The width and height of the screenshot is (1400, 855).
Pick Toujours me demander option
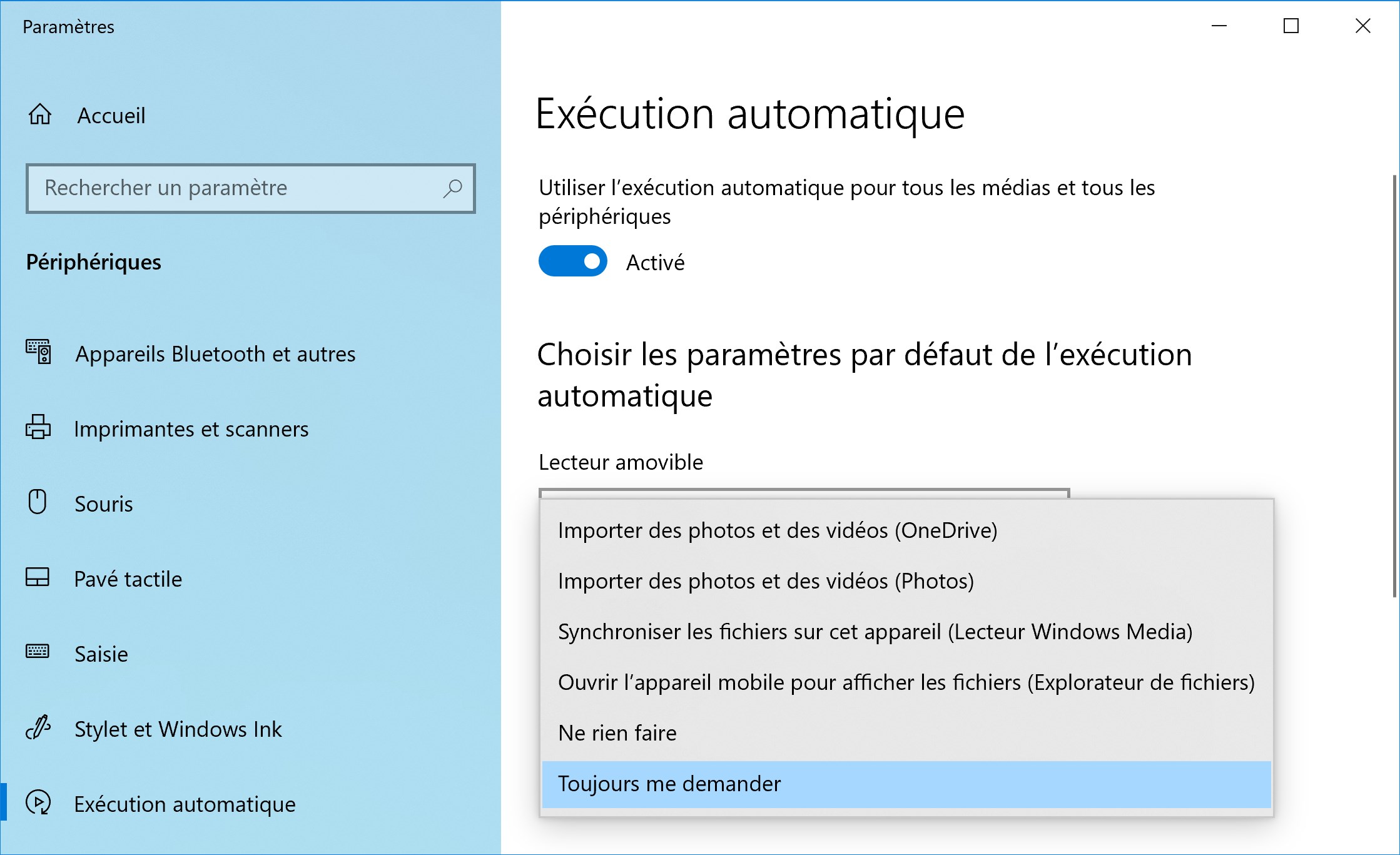(x=906, y=784)
